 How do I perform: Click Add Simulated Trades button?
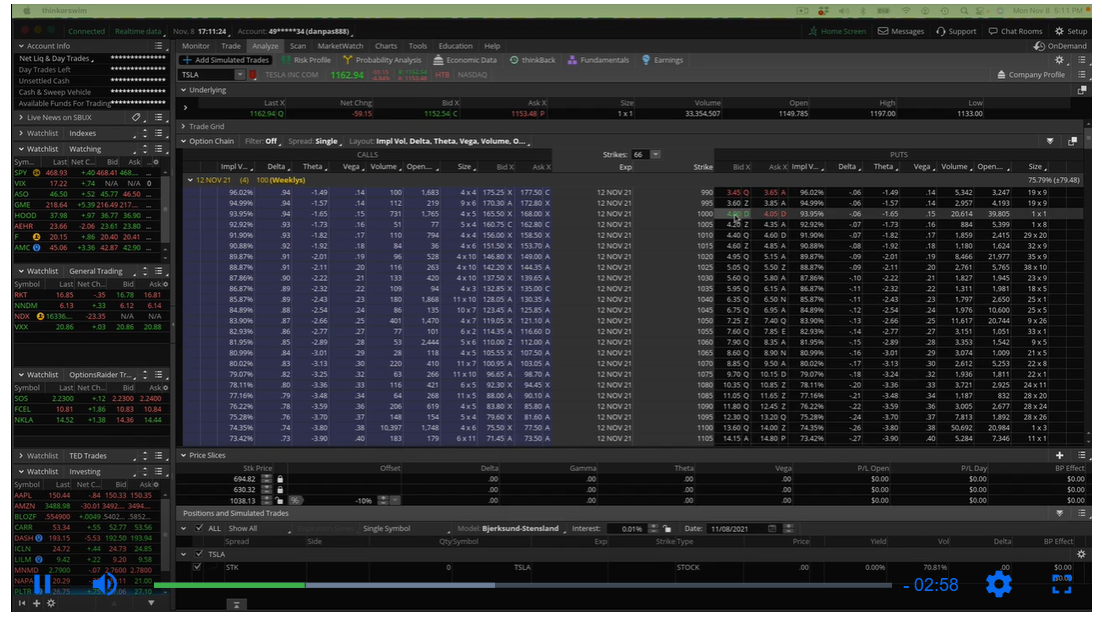click(226, 60)
